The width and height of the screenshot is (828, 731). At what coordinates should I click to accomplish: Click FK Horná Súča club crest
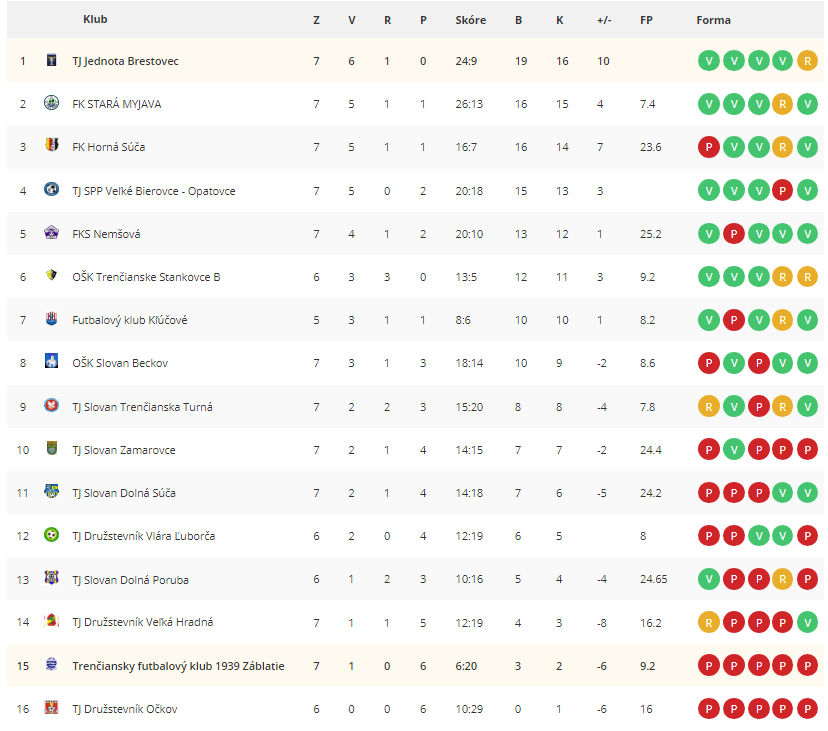point(51,144)
